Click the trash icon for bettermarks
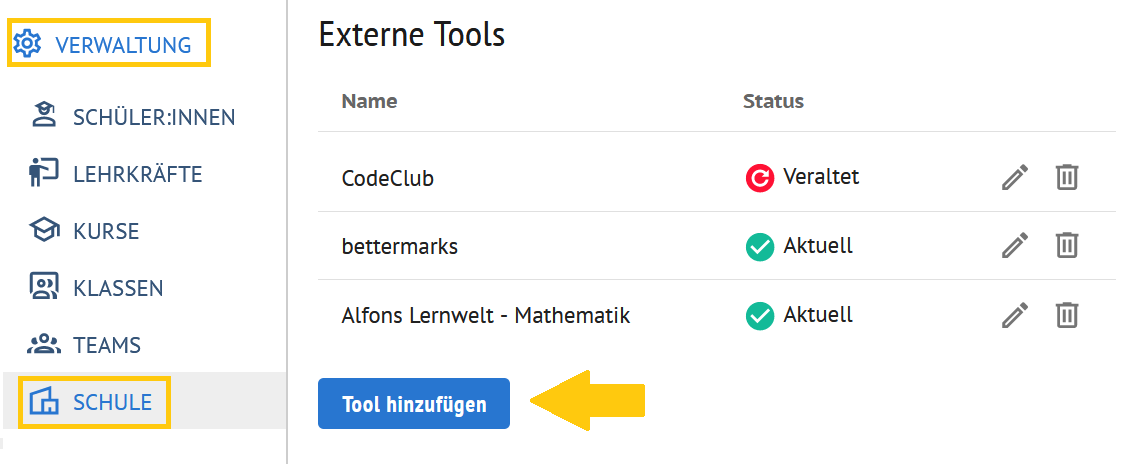This screenshot has height=464, width=1140. click(x=1067, y=245)
